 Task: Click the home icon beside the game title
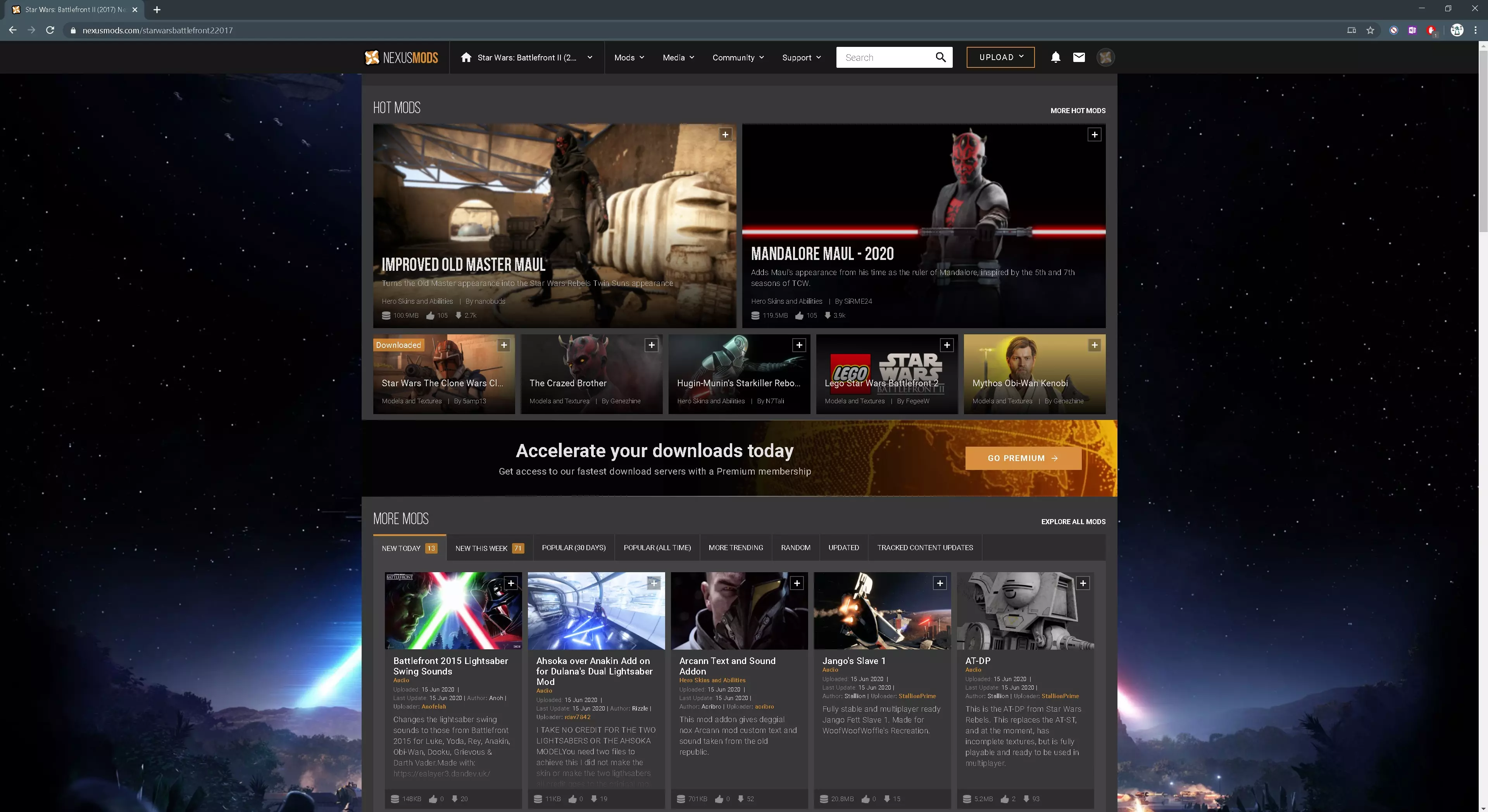coord(466,57)
